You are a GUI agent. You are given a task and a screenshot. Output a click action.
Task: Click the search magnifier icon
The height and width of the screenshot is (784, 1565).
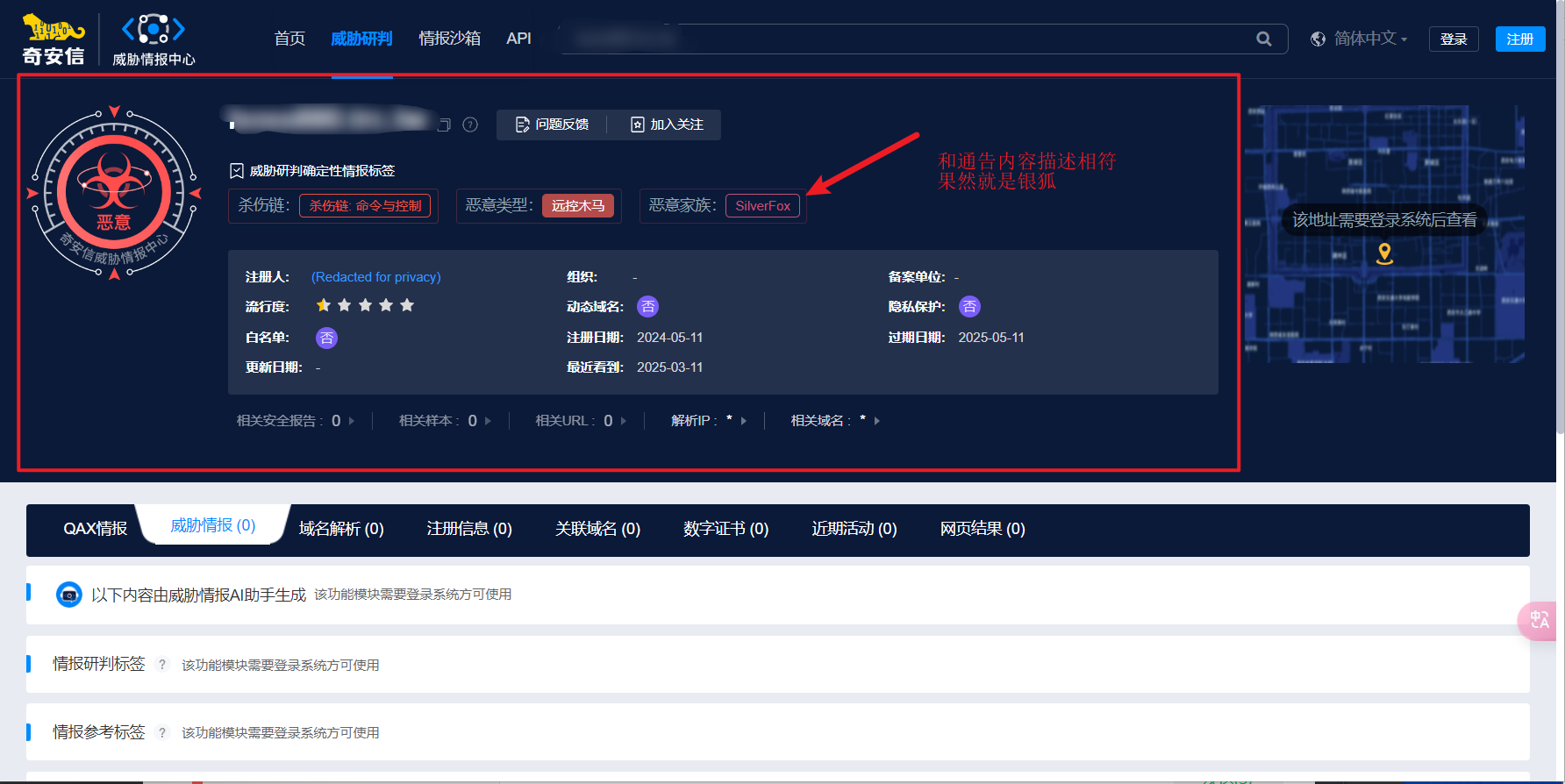(x=1264, y=39)
